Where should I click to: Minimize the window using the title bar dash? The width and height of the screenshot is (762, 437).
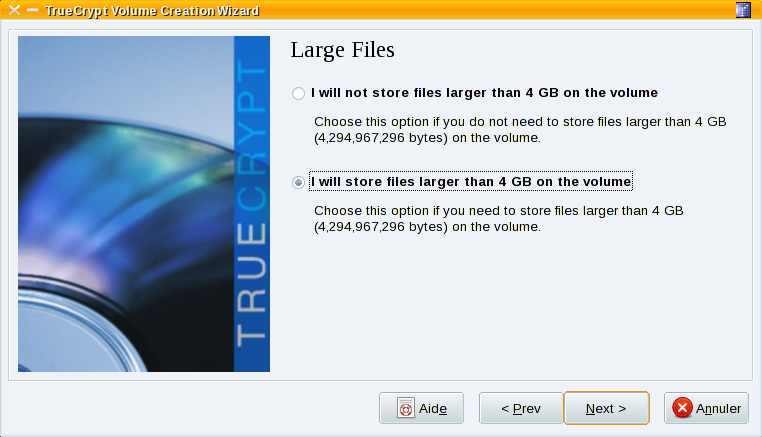point(32,10)
